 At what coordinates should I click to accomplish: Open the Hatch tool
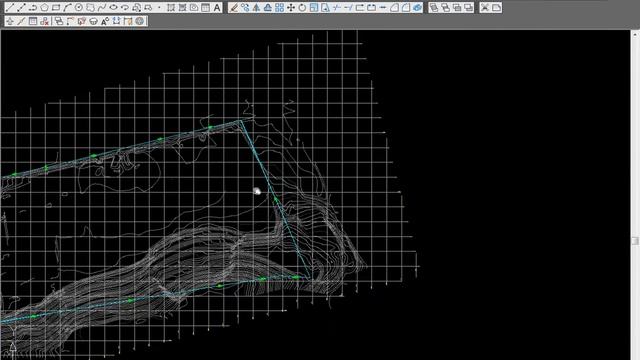pos(171,8)
